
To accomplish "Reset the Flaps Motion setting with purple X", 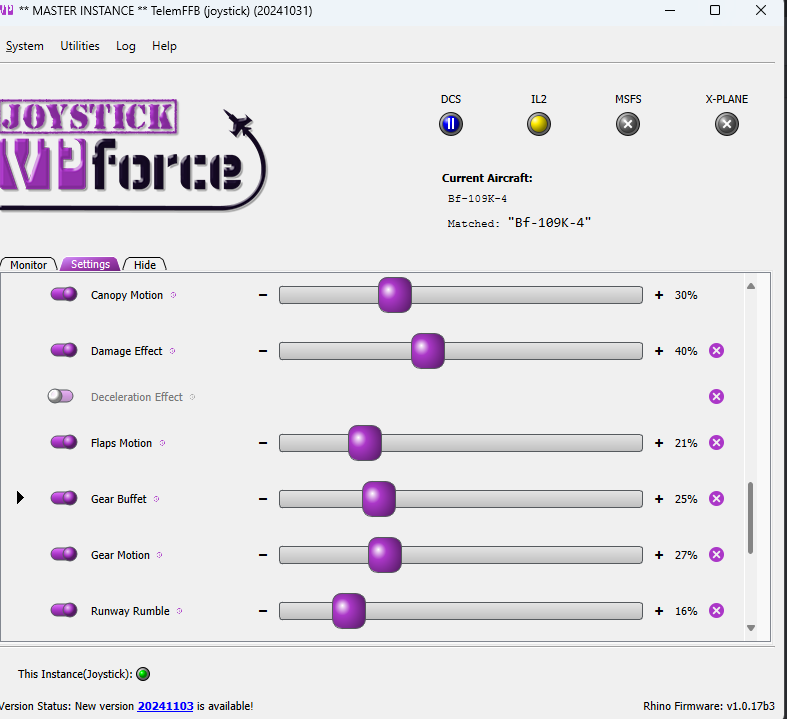I will click(x=716, y=443).
